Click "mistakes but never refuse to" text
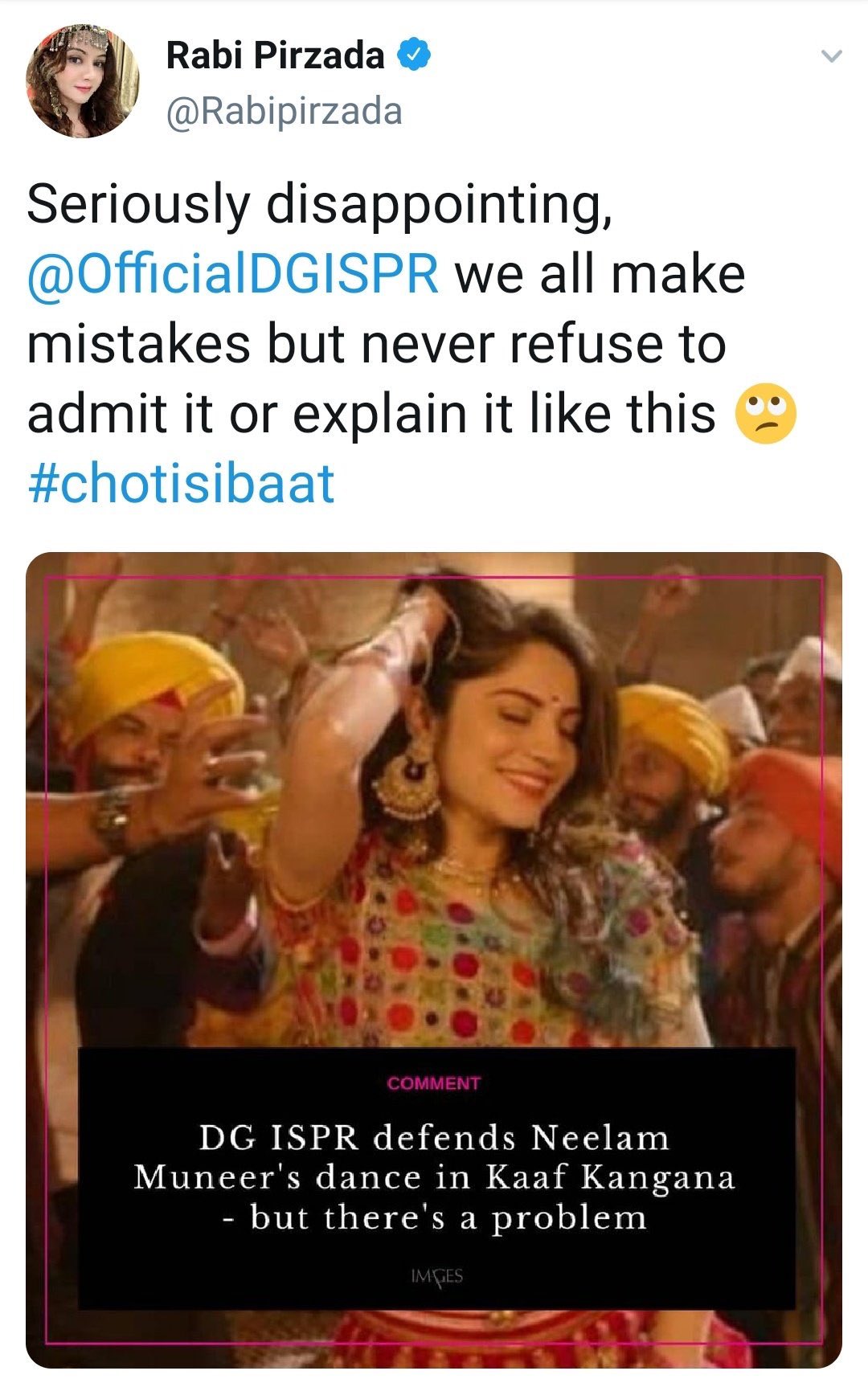 pos(376,344)
